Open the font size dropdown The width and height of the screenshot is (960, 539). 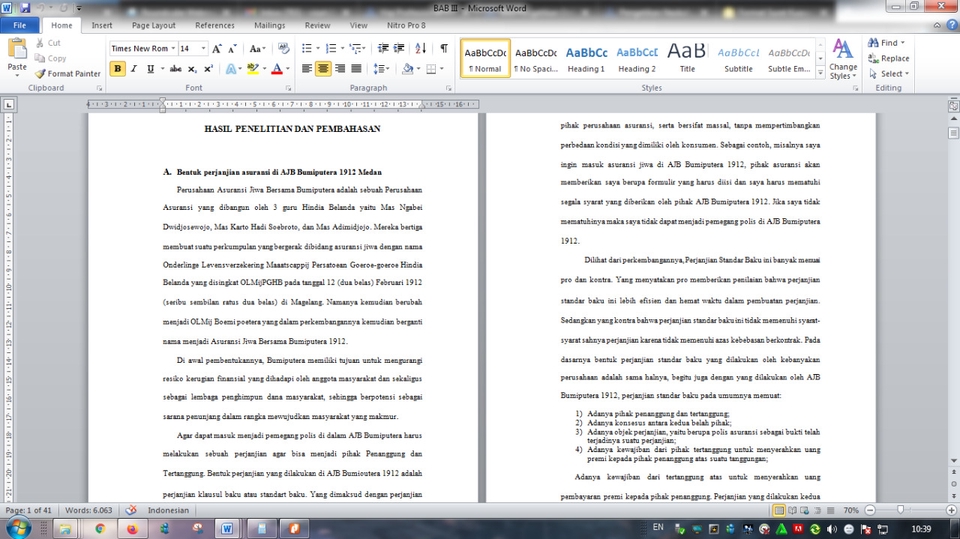click(203, 48)
